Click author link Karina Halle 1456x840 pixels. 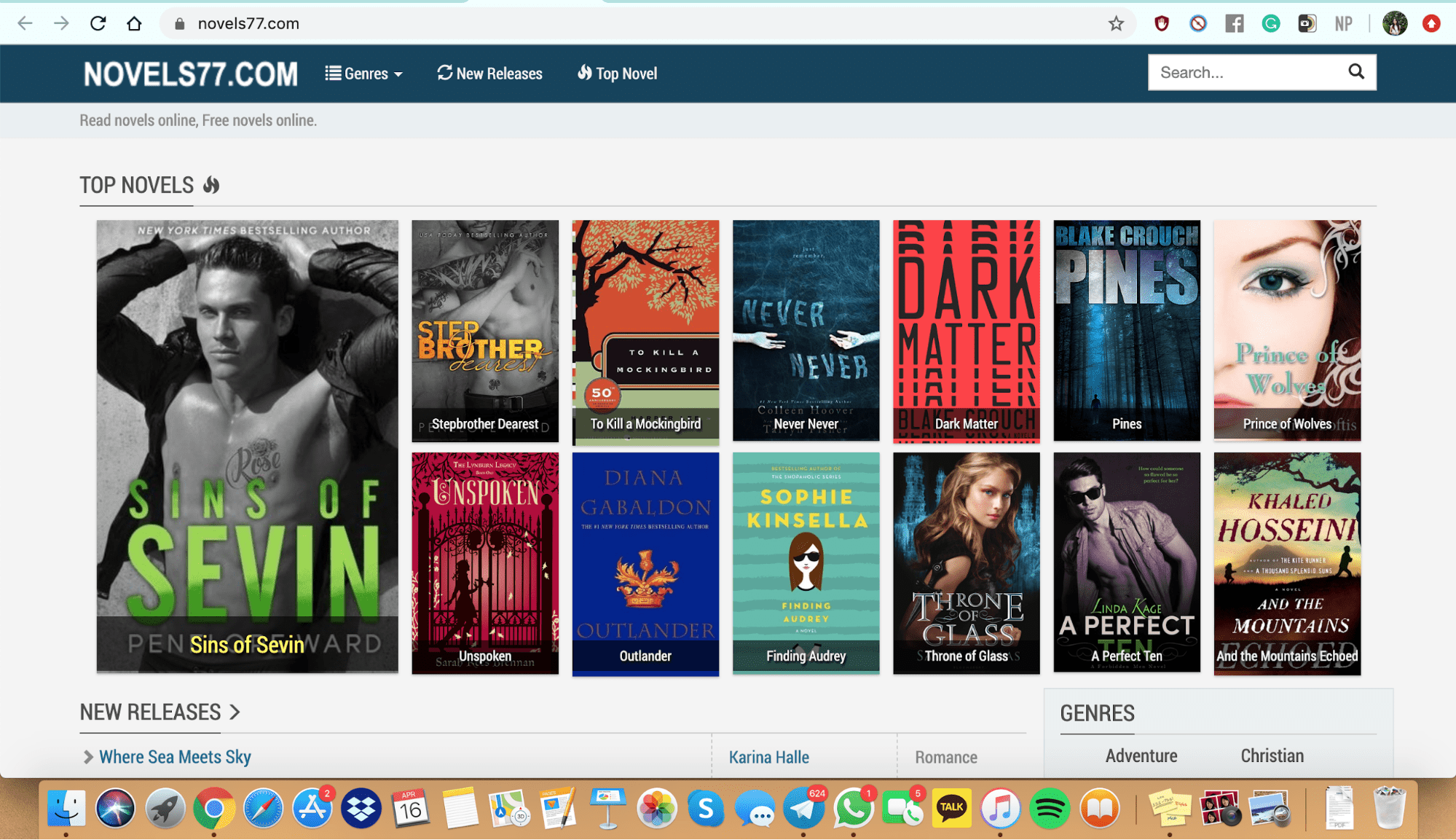point(768,757)
